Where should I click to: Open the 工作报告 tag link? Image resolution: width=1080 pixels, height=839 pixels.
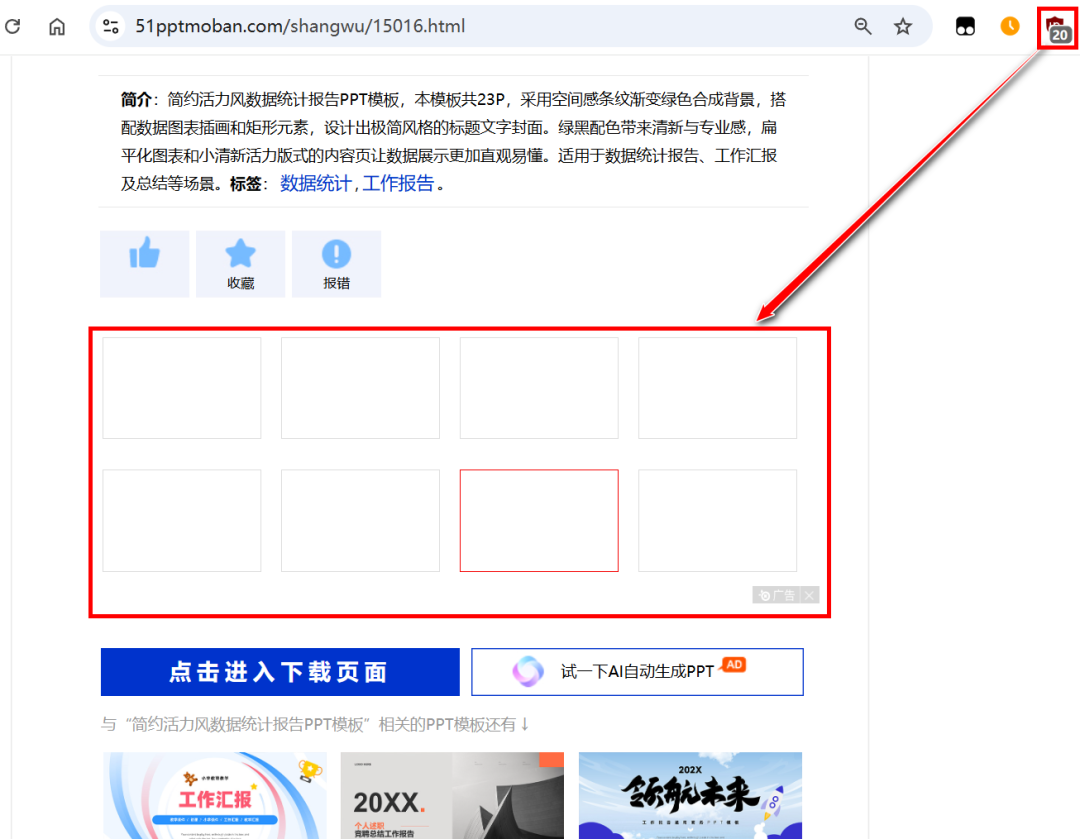(398, 183)
